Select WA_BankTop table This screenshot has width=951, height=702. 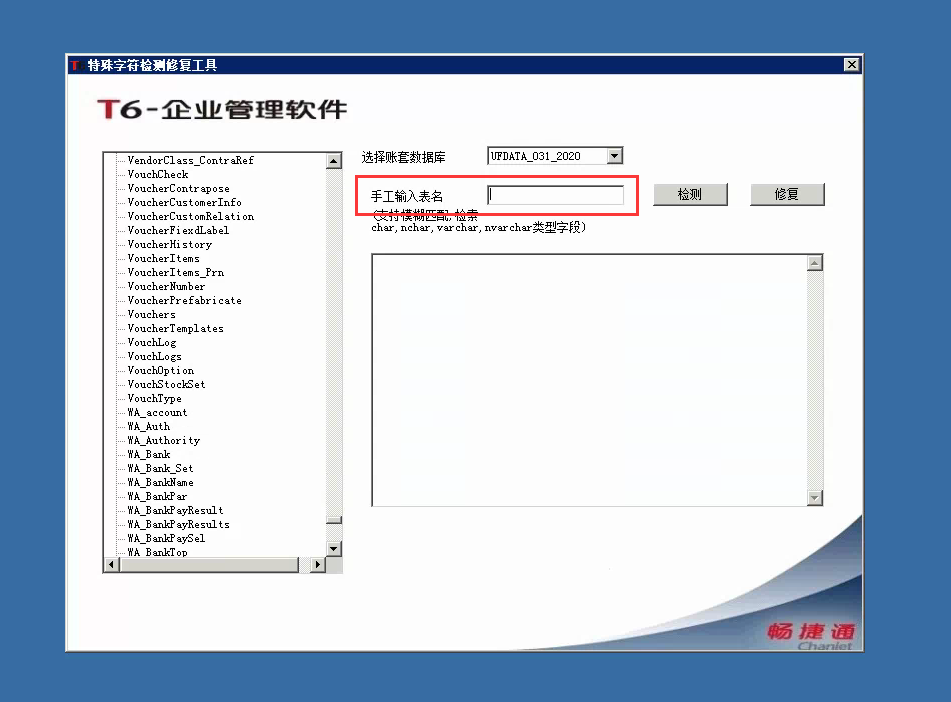click(x=157, y=552)
